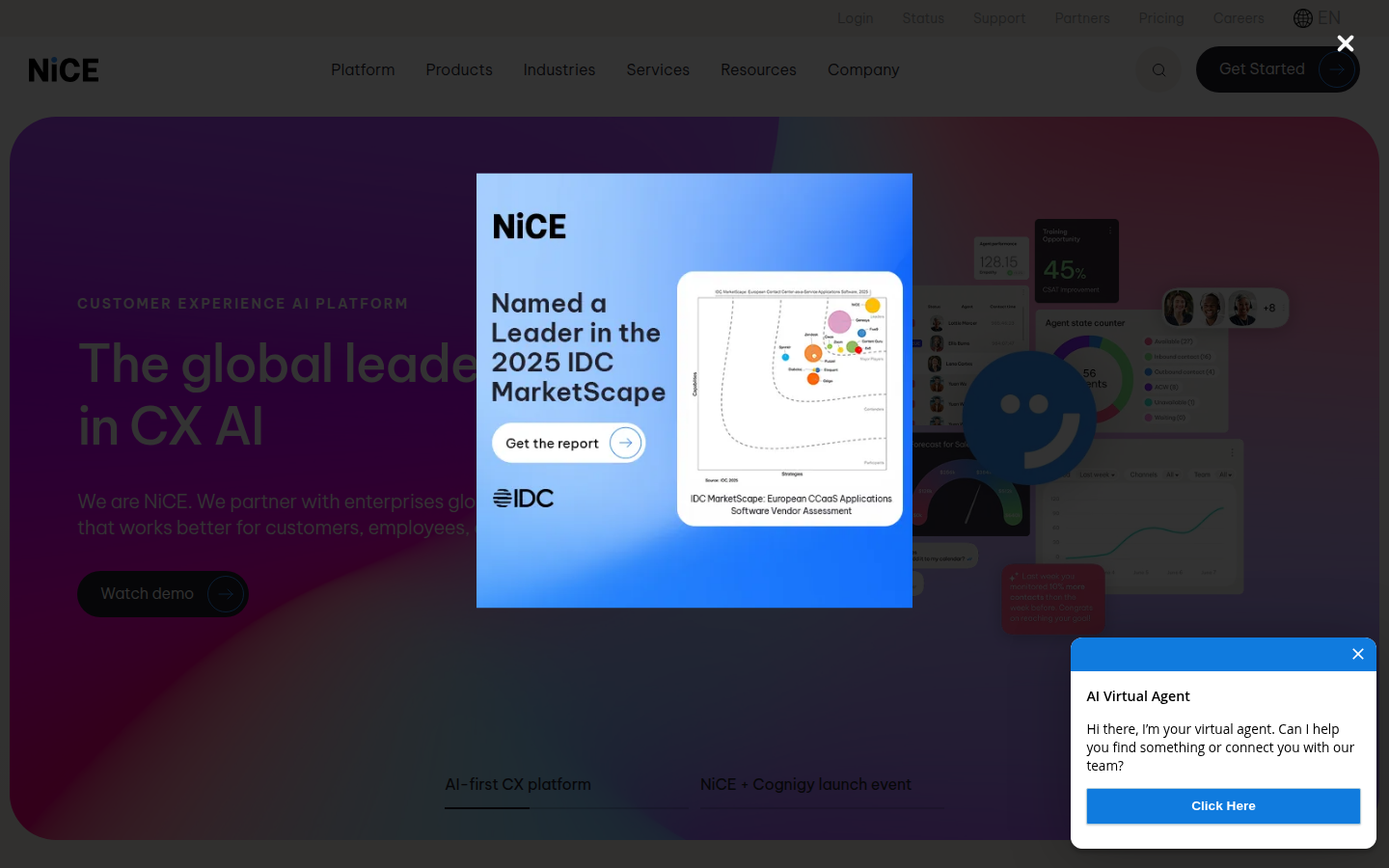Image resolution: width=1389 pixels, height=868 pixels.
Task: Click the Watch demo button
Action: pos(162,594)
